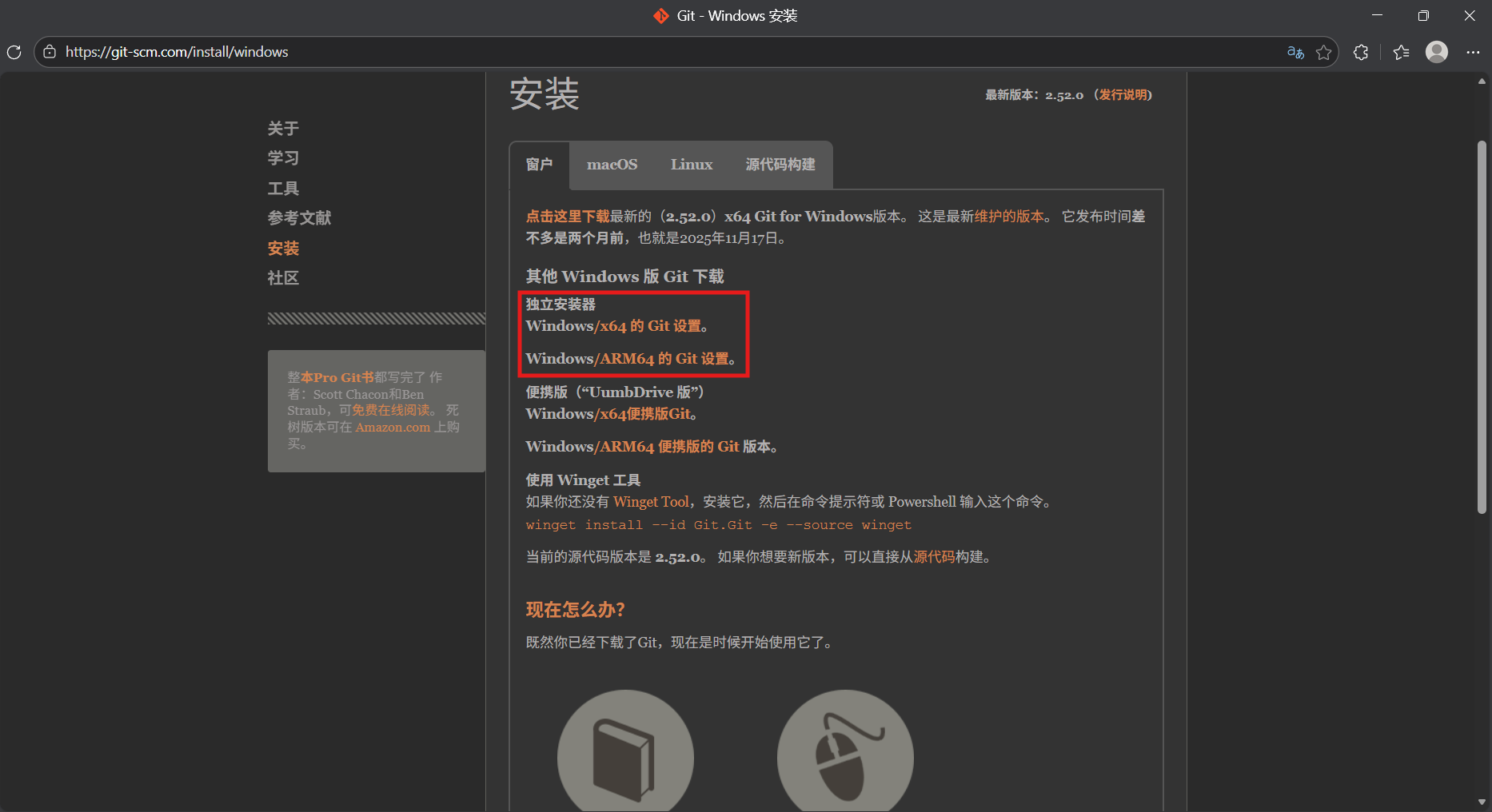Open the Winget Tool link
1492x812 pixels.
pos(651,501)
